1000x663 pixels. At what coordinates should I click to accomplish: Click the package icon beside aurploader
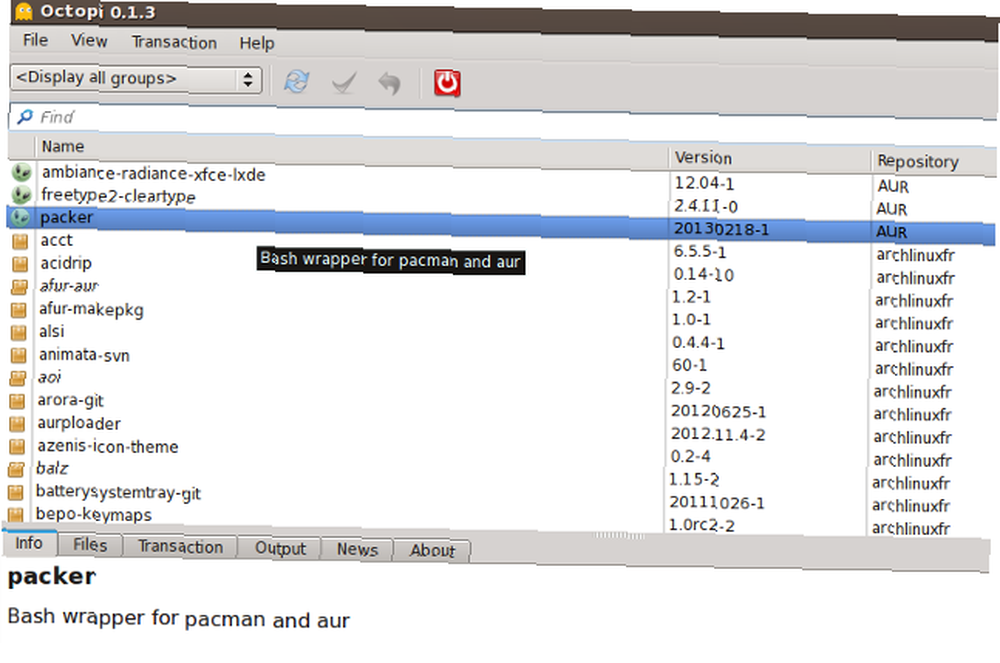17,423
